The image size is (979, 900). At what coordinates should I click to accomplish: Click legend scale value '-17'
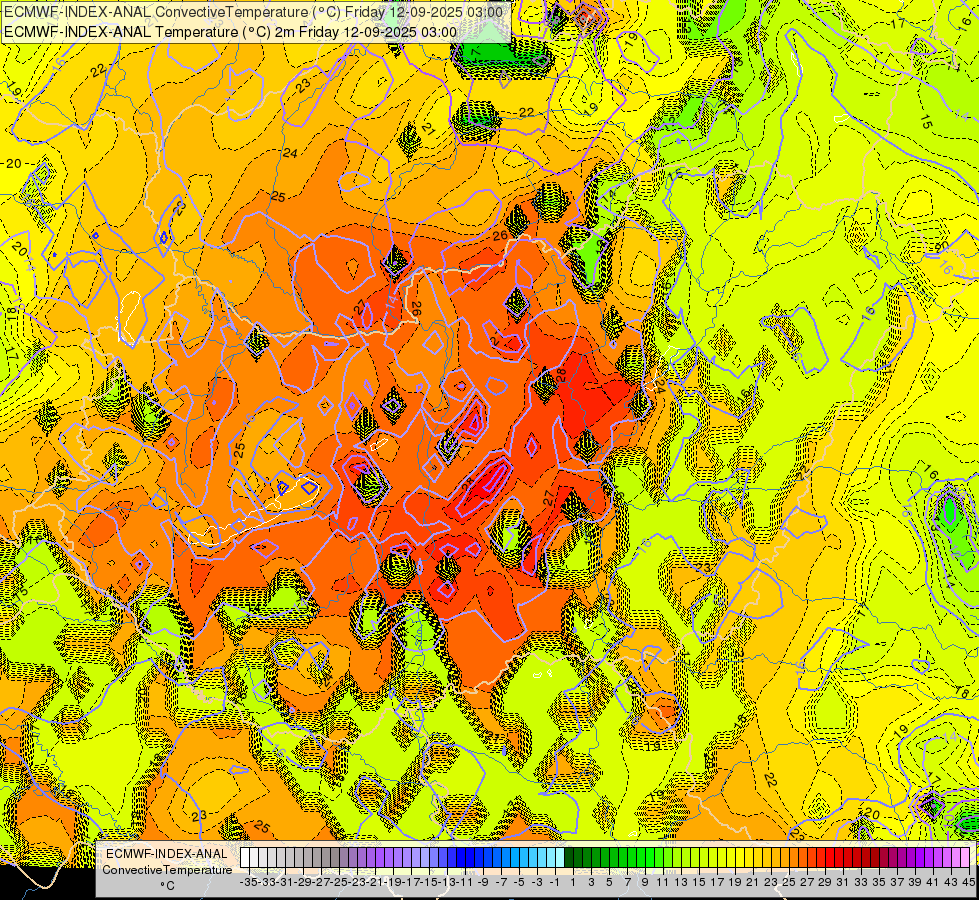click(x=413, y=882)
